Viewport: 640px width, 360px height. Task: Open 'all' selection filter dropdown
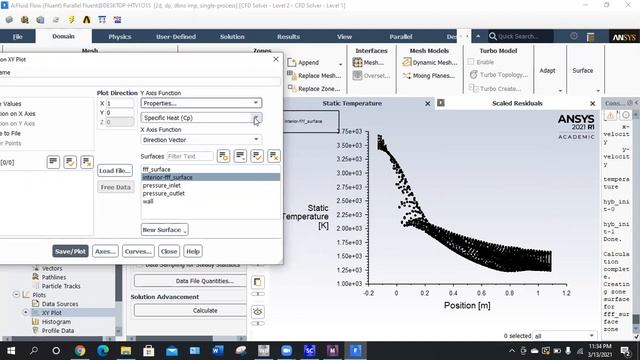coord(564,336)
